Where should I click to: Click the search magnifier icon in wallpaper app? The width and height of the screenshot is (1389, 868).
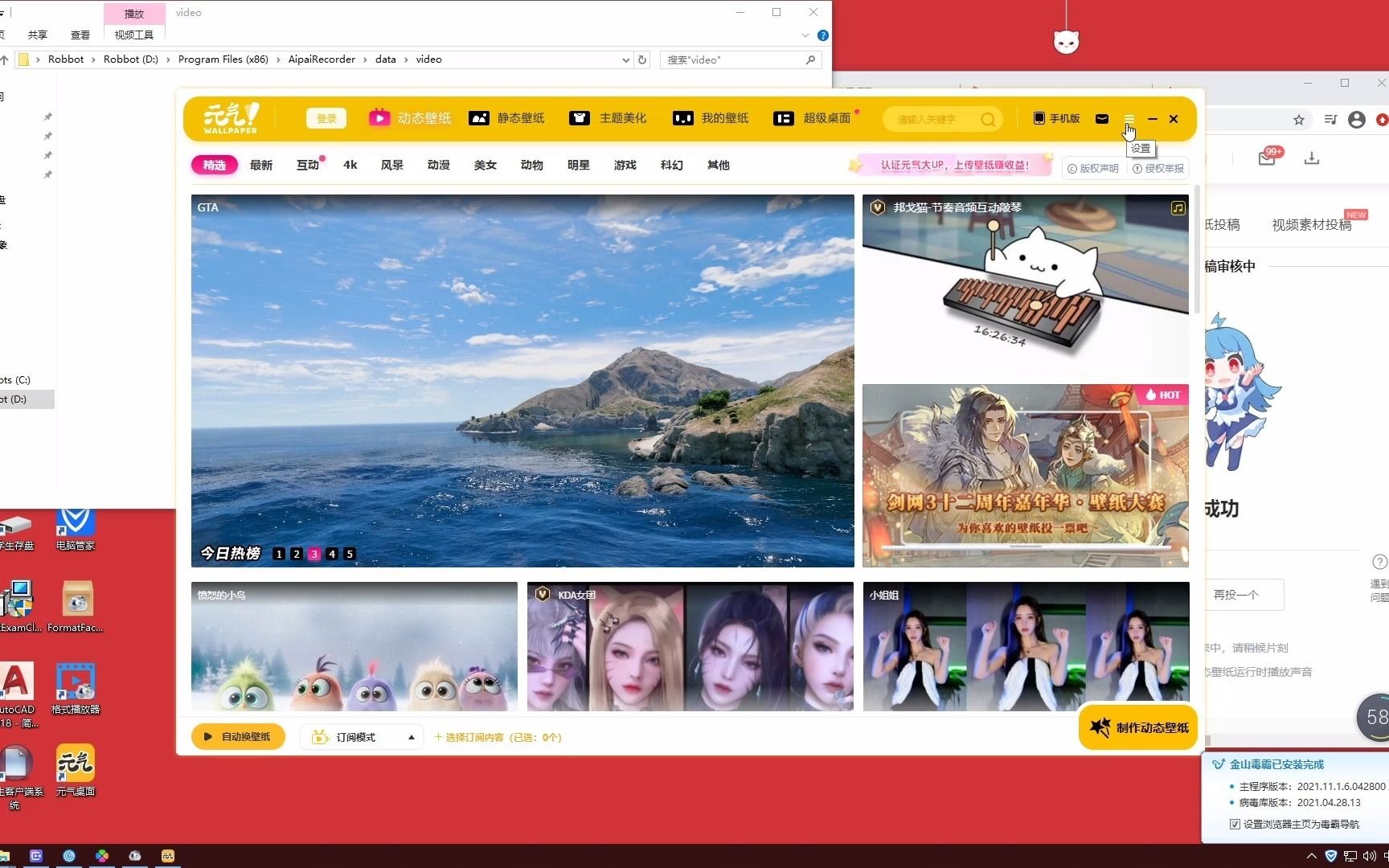(x=988, y=119)
